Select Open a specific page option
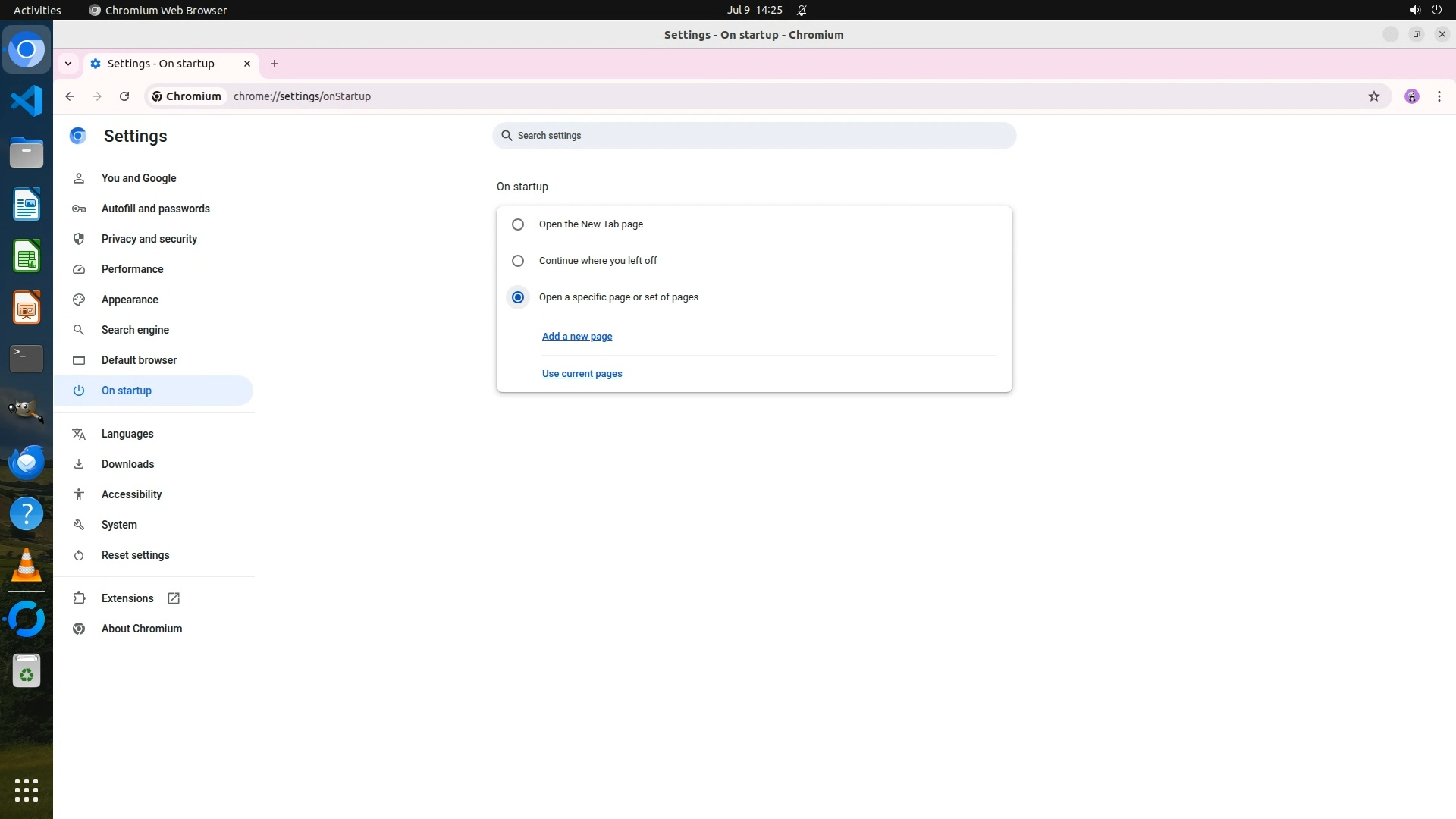Image resolution: width=1456 pixels, height=819 pixels. [x=518, y=297]
